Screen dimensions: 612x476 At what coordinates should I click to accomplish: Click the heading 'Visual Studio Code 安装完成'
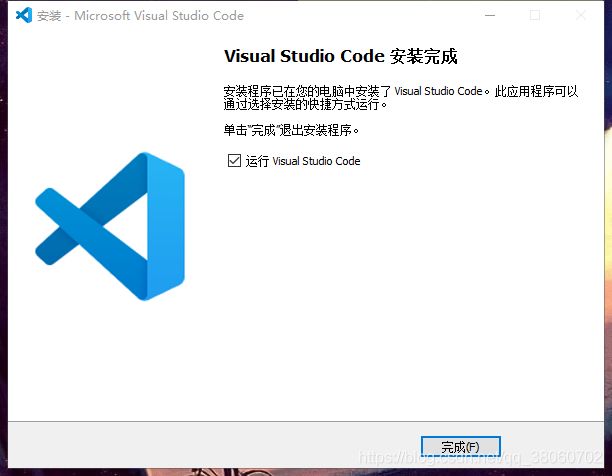[340, 56]
